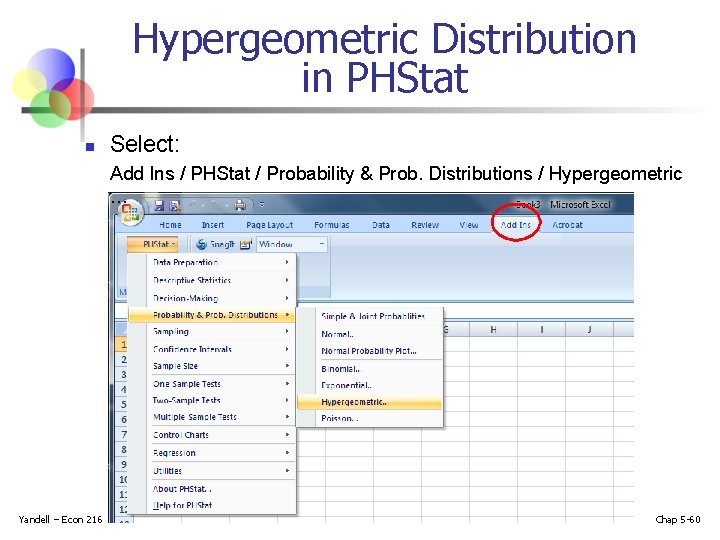Open the Acrobat ribbon tab
This screenshot has width=720, height=540.
[x=568, y=225]
